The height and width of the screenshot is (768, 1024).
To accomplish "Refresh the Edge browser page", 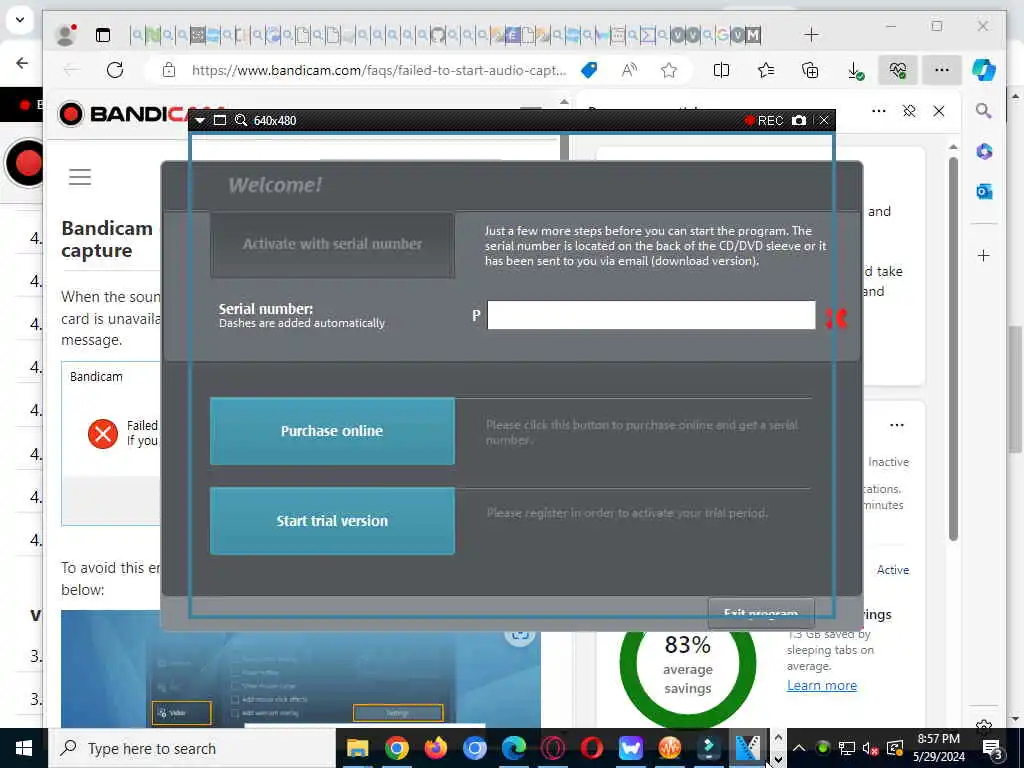I will click(115, 70).
